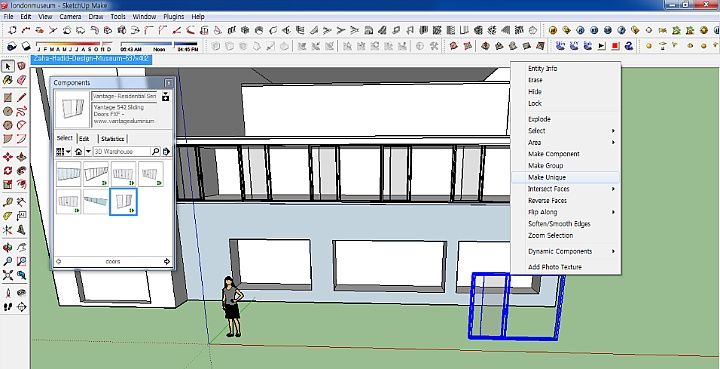Choose Make Unique from context menu

tap(566, 177)
